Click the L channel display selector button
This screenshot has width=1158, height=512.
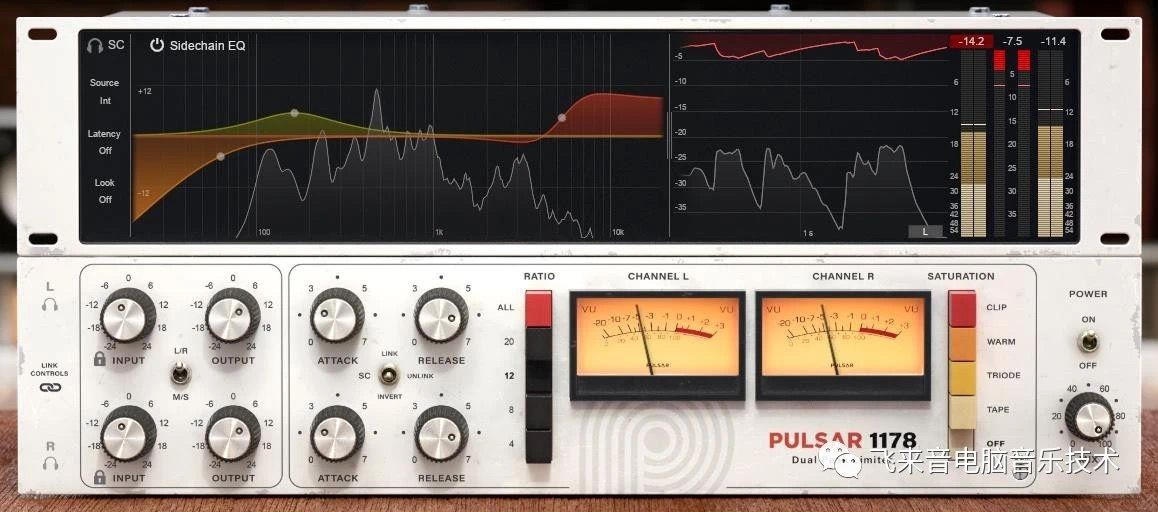point(925,231)
